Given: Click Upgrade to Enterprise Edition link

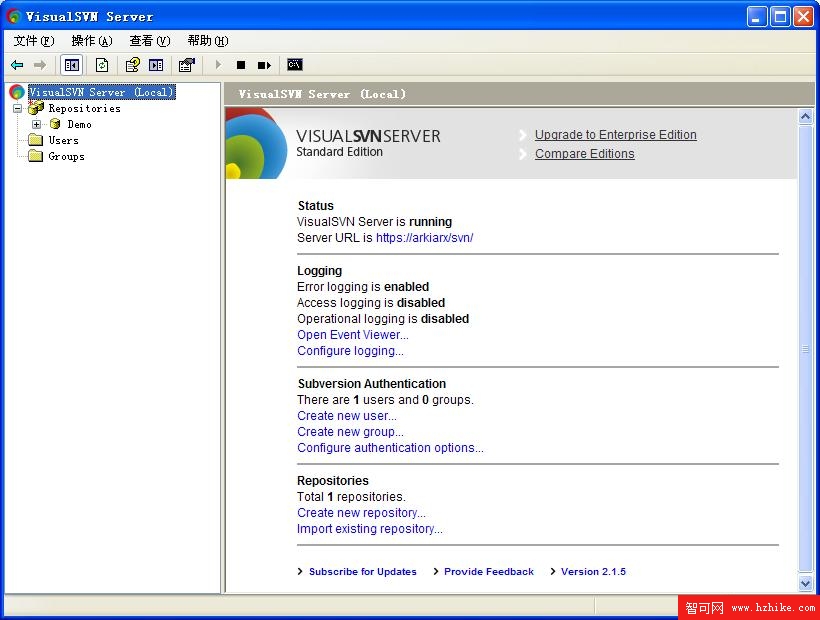Looking at the screenshot, I should (616, 135).
